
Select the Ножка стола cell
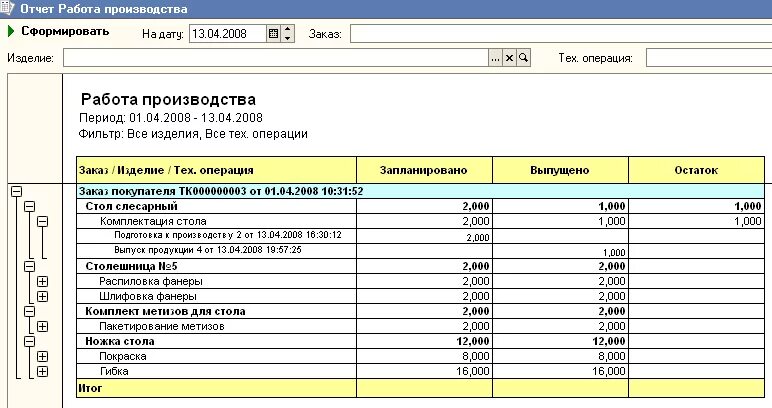[216, 342]
